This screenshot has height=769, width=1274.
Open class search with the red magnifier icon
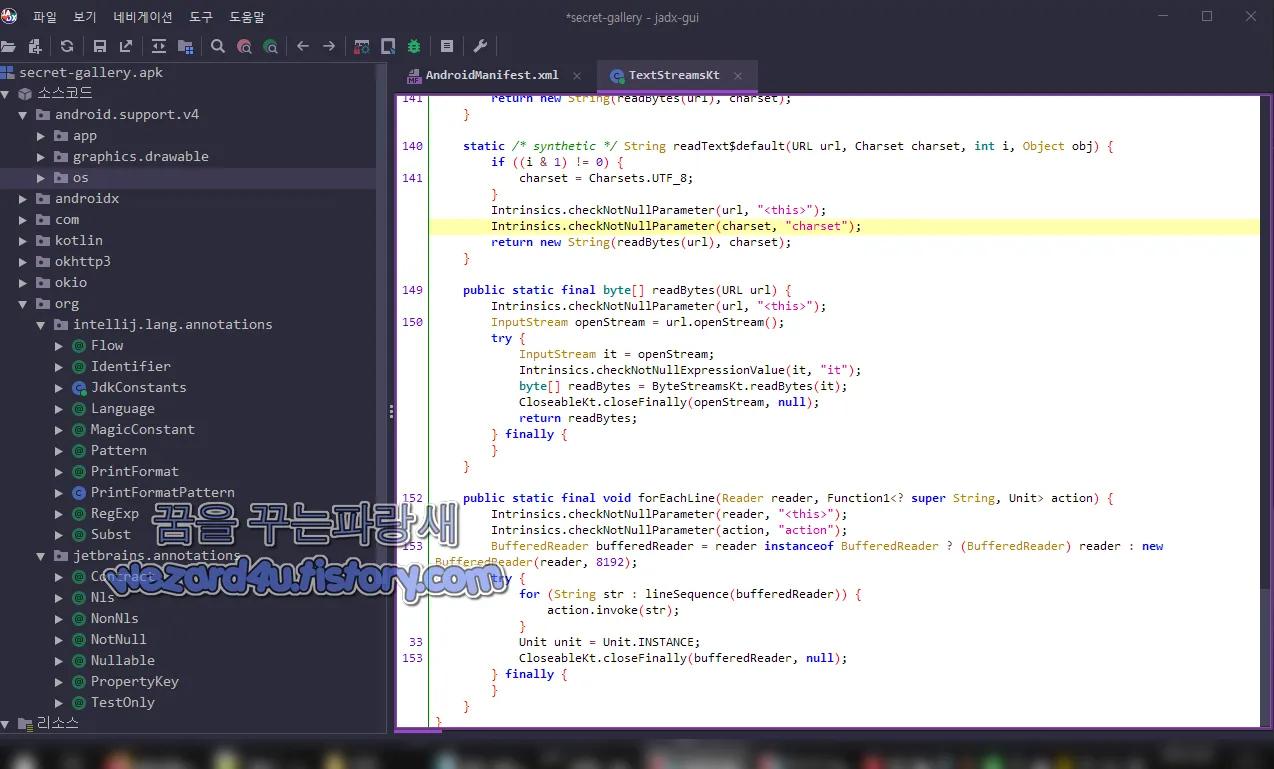coord(244,46)
